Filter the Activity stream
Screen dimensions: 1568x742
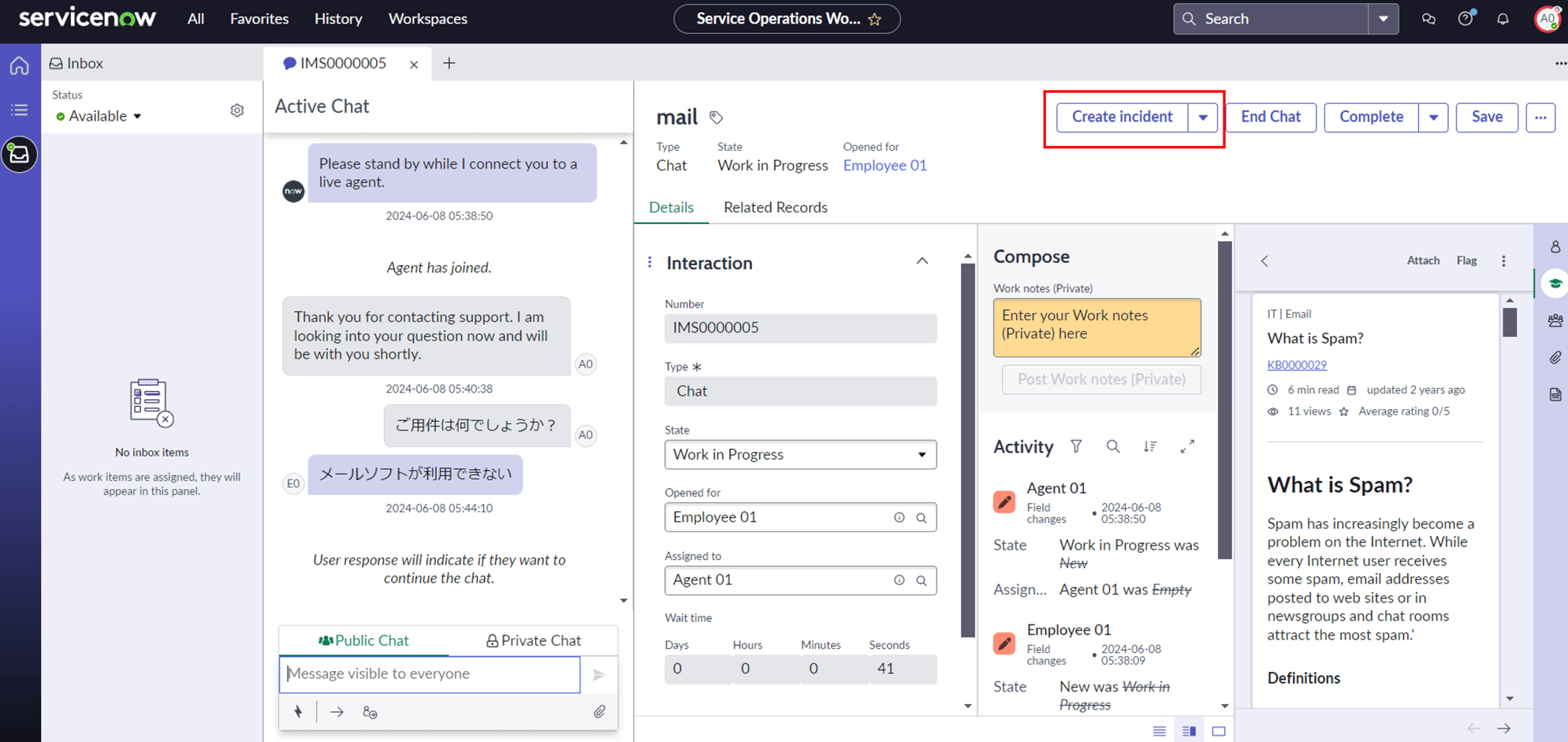(x=1076, y=446)
